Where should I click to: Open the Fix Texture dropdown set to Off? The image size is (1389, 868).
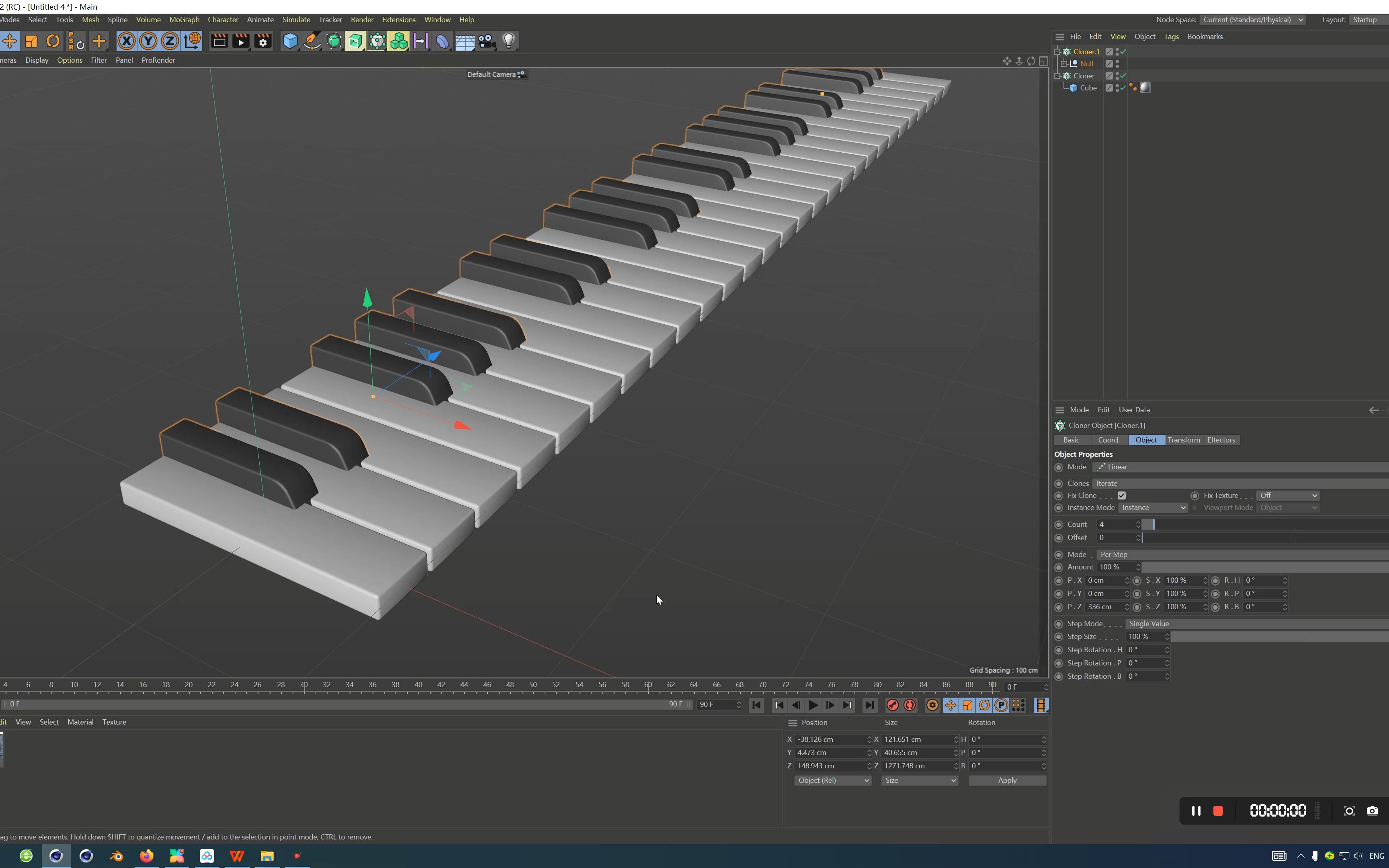point(1287,495)
